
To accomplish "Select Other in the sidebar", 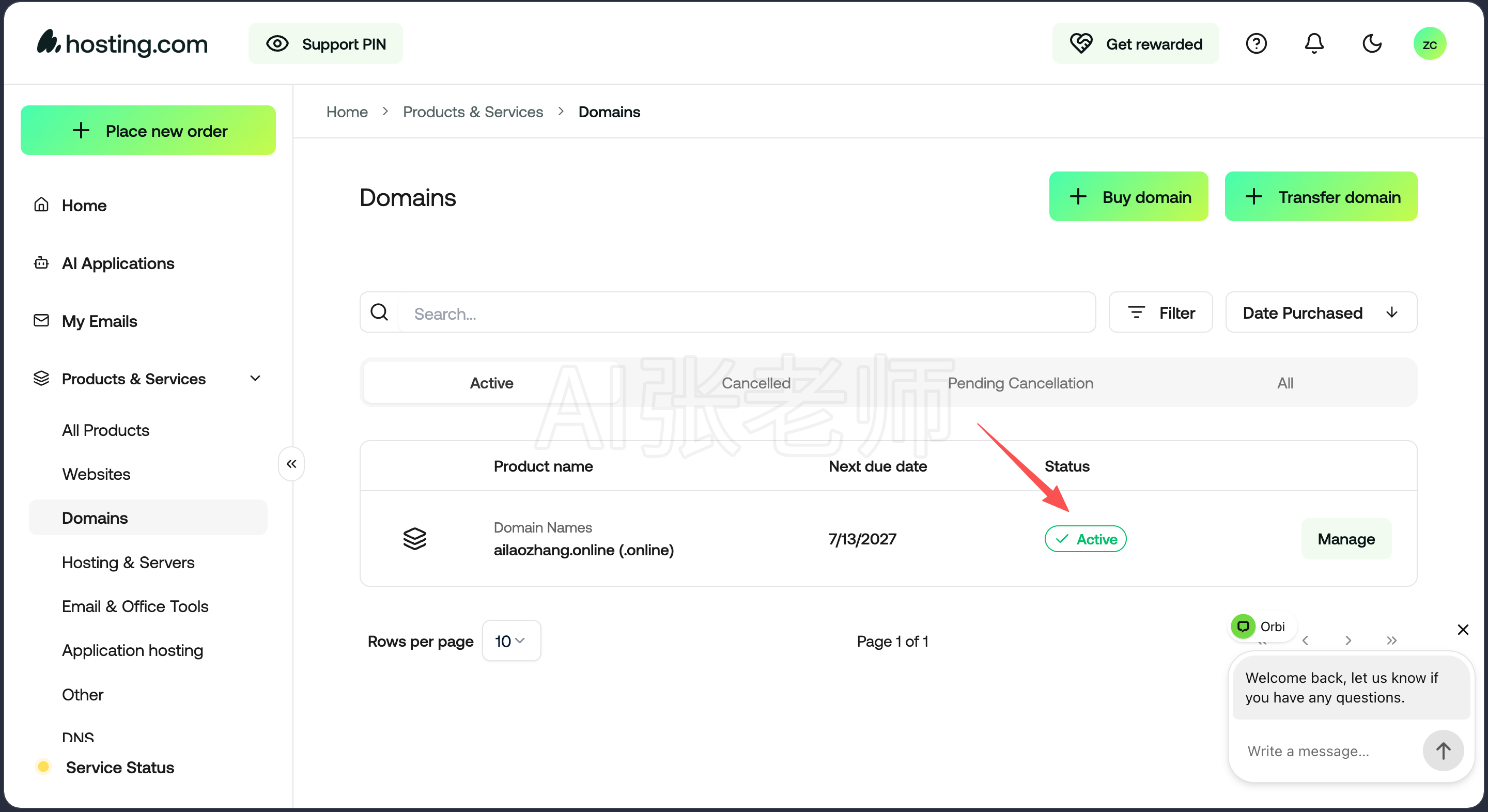I will pos(83,695).
